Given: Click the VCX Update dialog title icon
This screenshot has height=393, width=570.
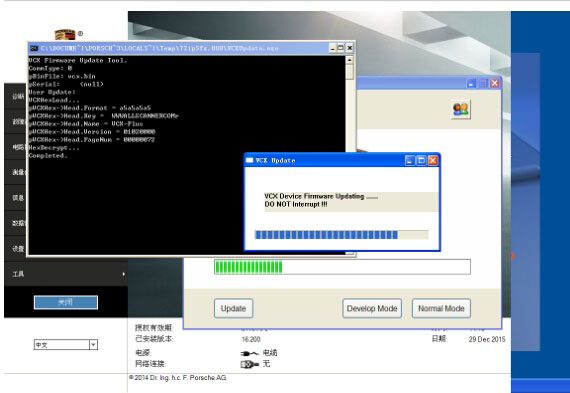Looking at the screenshot, I should point(250,160).
